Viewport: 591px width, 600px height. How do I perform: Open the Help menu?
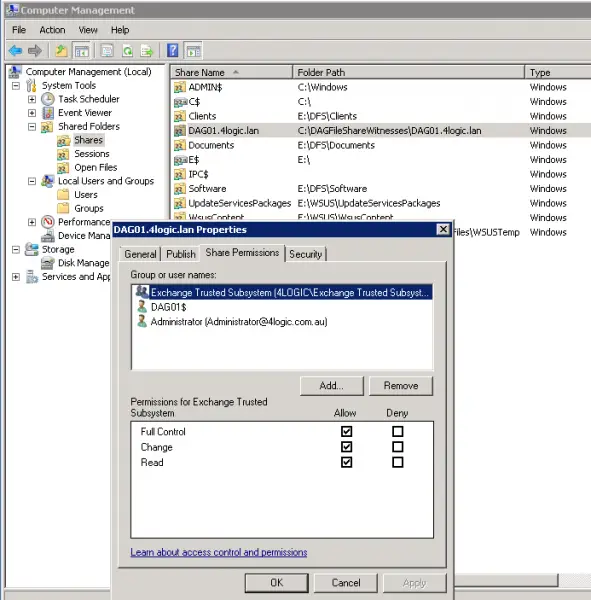(x=120, y=30)
